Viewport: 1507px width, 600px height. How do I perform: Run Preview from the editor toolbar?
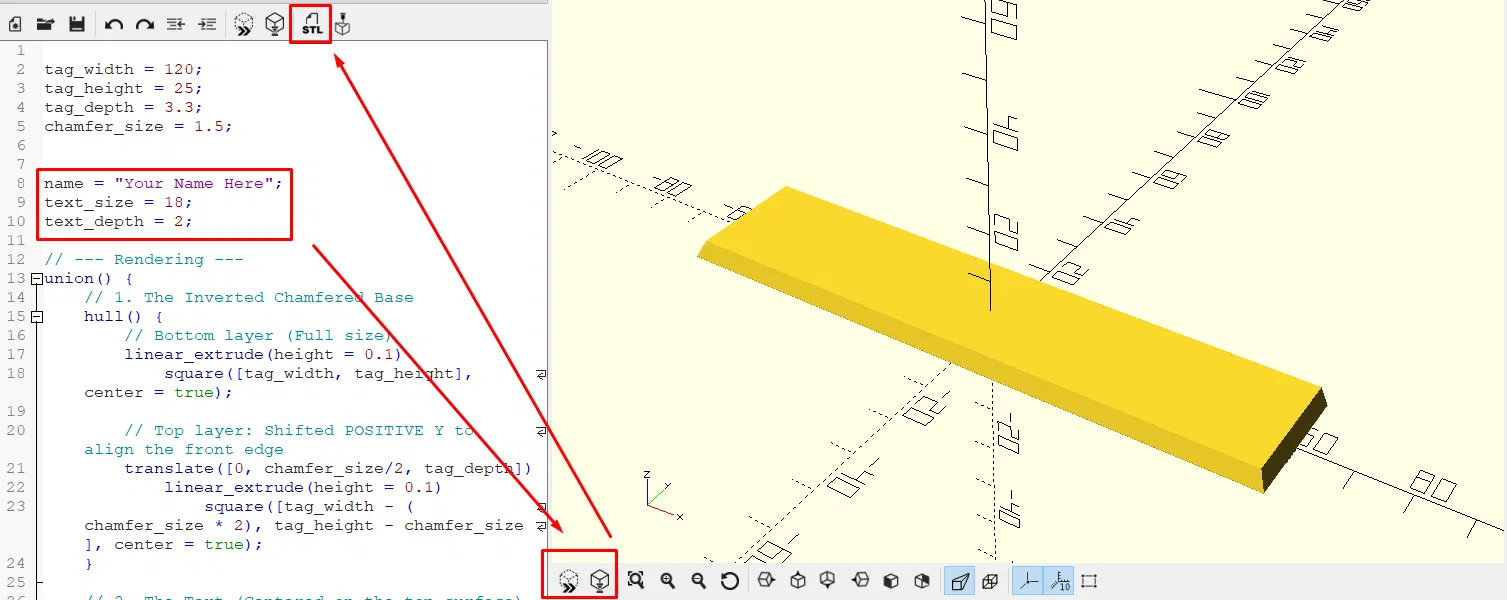point(243,24)
